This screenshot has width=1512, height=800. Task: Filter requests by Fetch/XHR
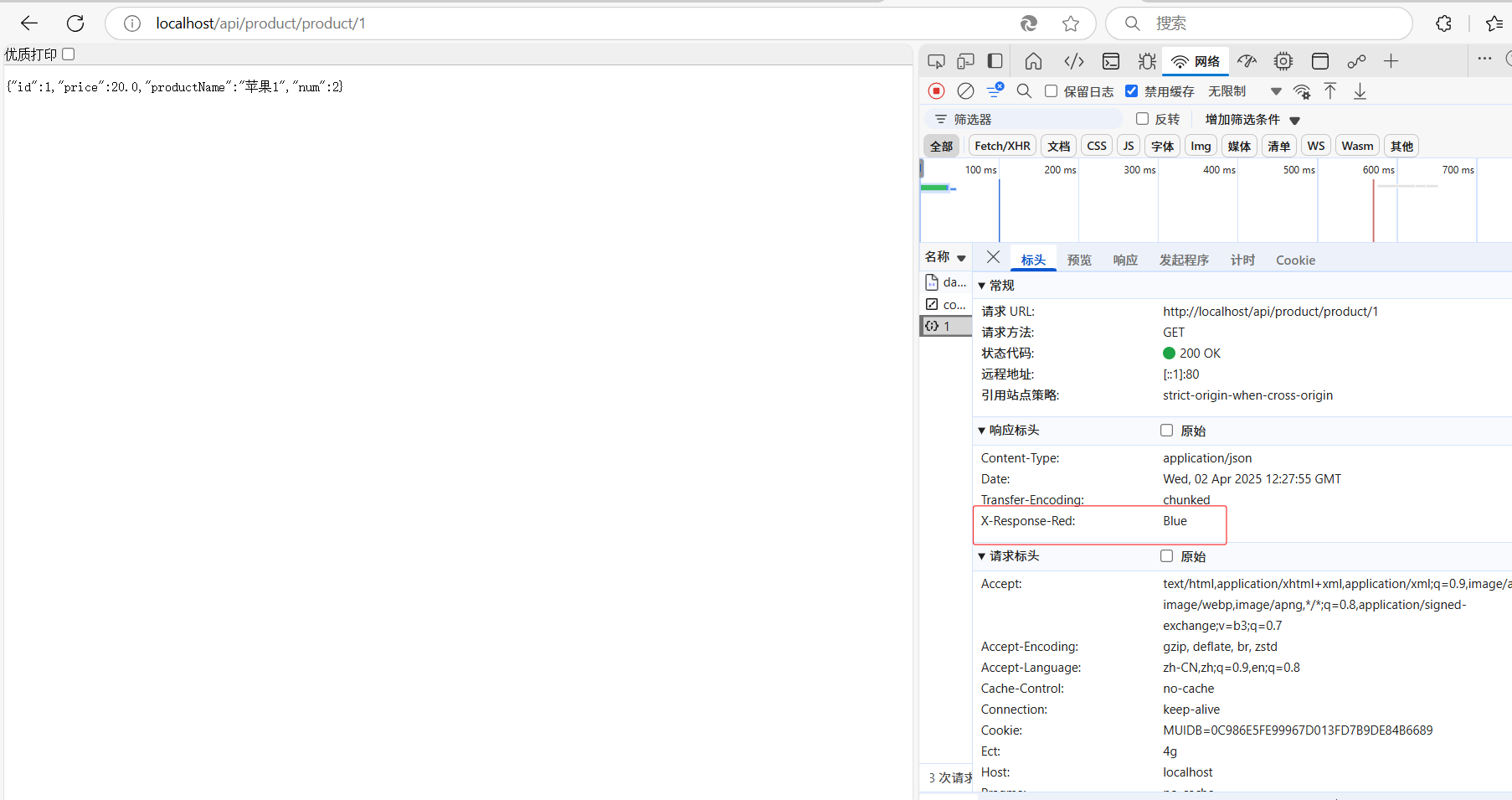1002,146
